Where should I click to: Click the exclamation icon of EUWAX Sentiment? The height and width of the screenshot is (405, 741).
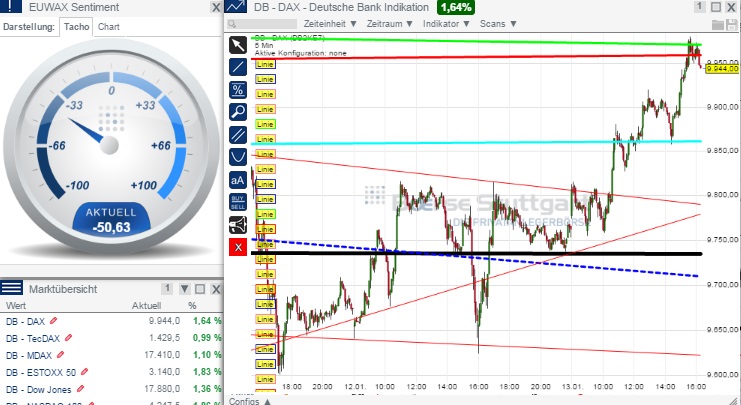click(10, 6)
